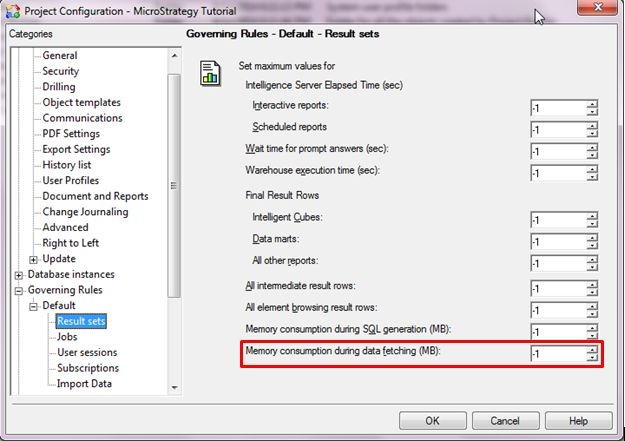
Task: Select User Profiles category
Action: point(71,180)
